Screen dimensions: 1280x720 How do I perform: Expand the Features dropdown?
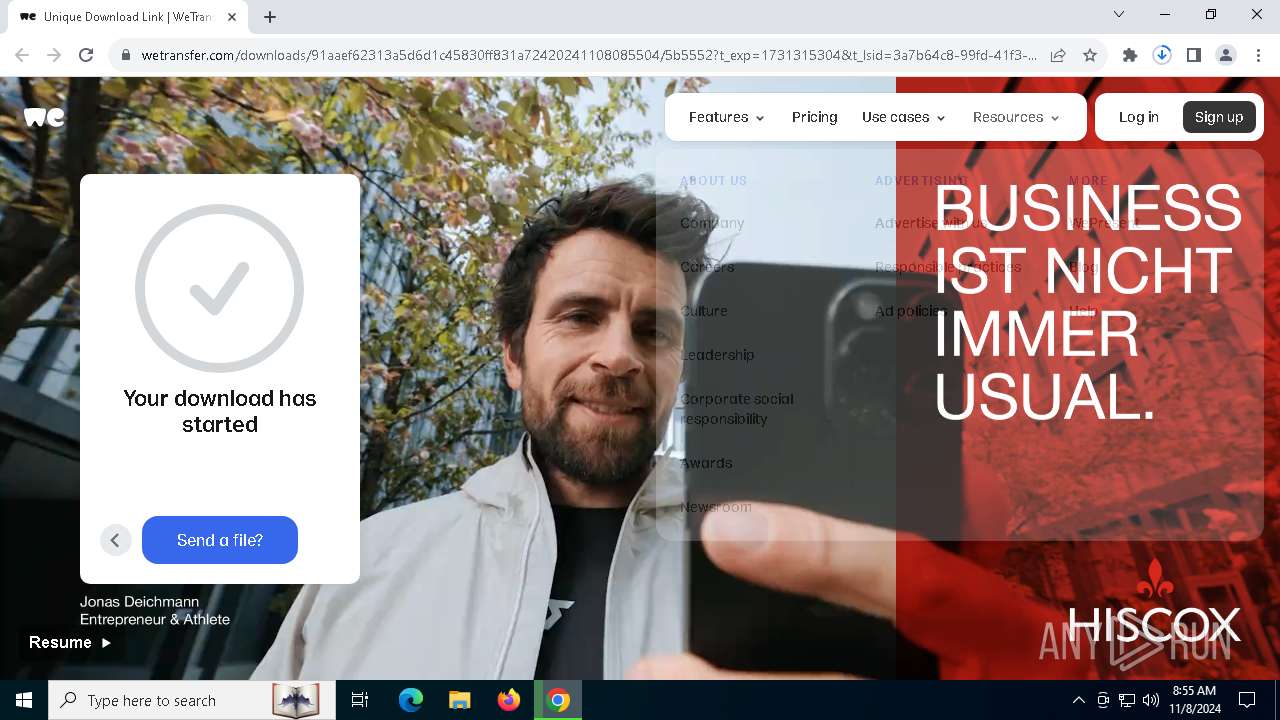tap(727, 117)
